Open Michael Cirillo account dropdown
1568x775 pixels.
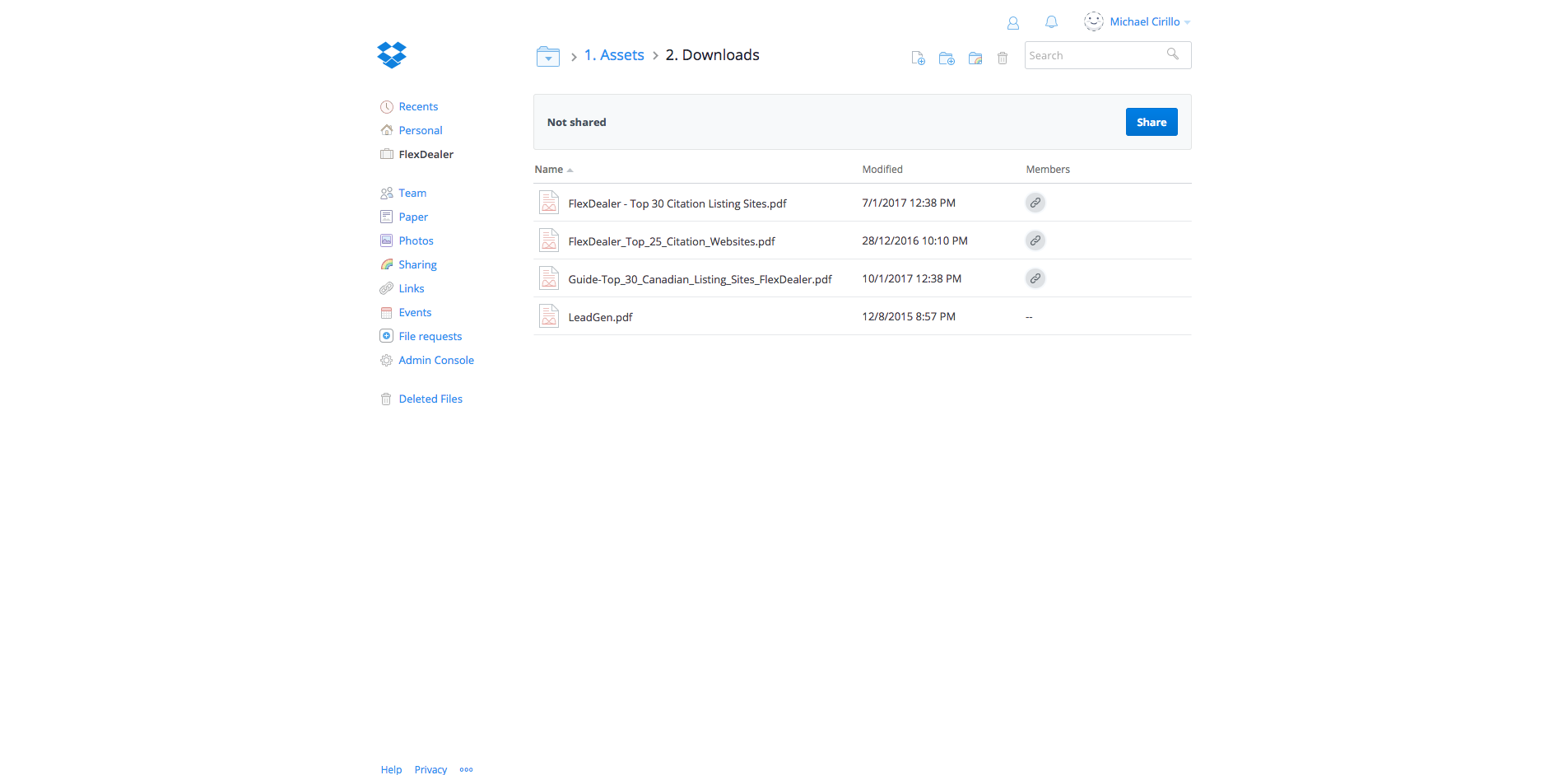pyautogui.click(x=1145, y=22)
